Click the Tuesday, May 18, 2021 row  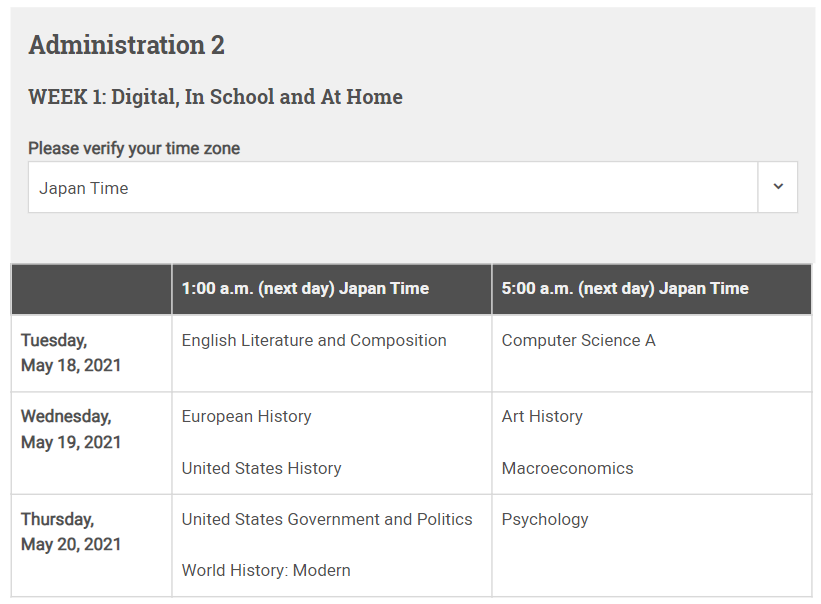point(71,353)
